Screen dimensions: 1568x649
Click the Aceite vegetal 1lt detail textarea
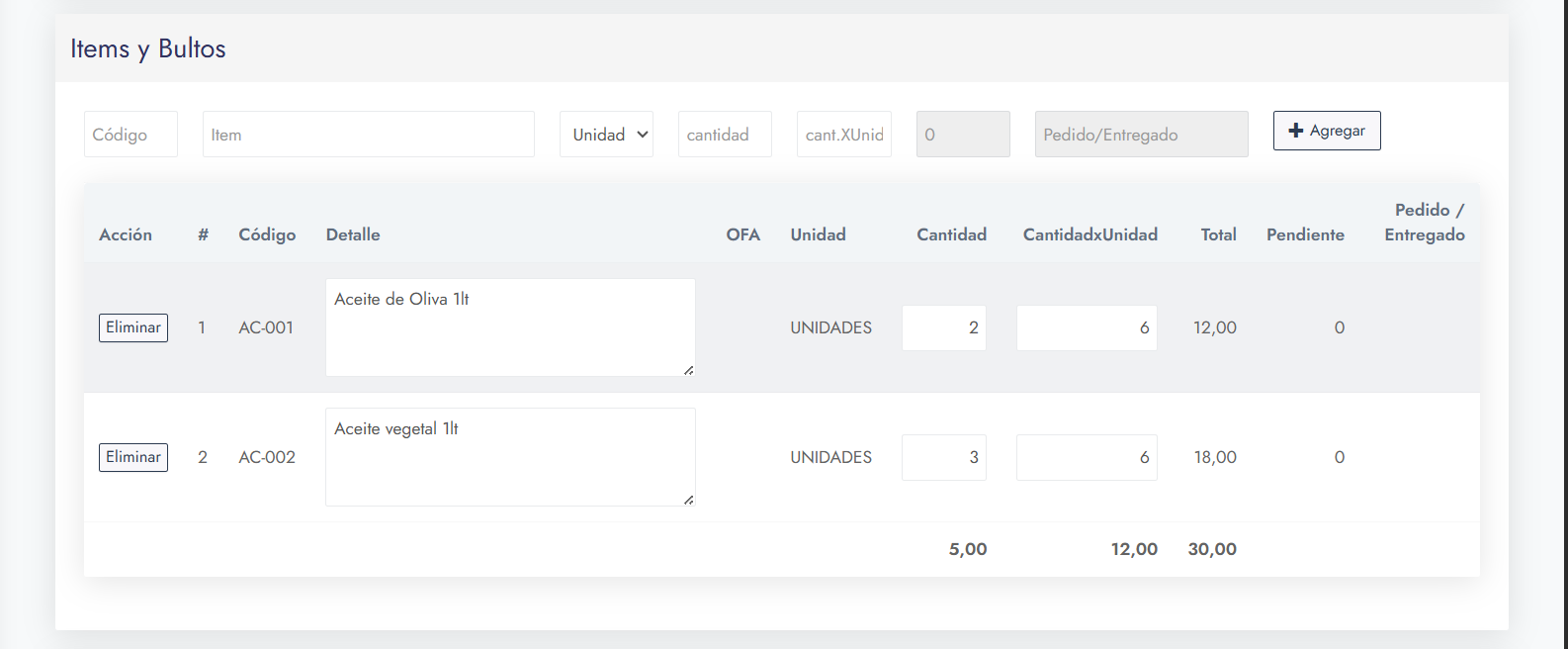[x=510, y=457]
